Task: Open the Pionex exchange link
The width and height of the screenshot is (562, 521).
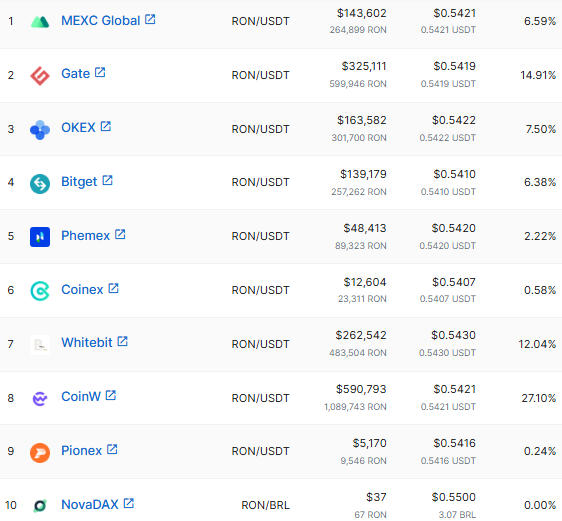Action: [x=82, y=451]
